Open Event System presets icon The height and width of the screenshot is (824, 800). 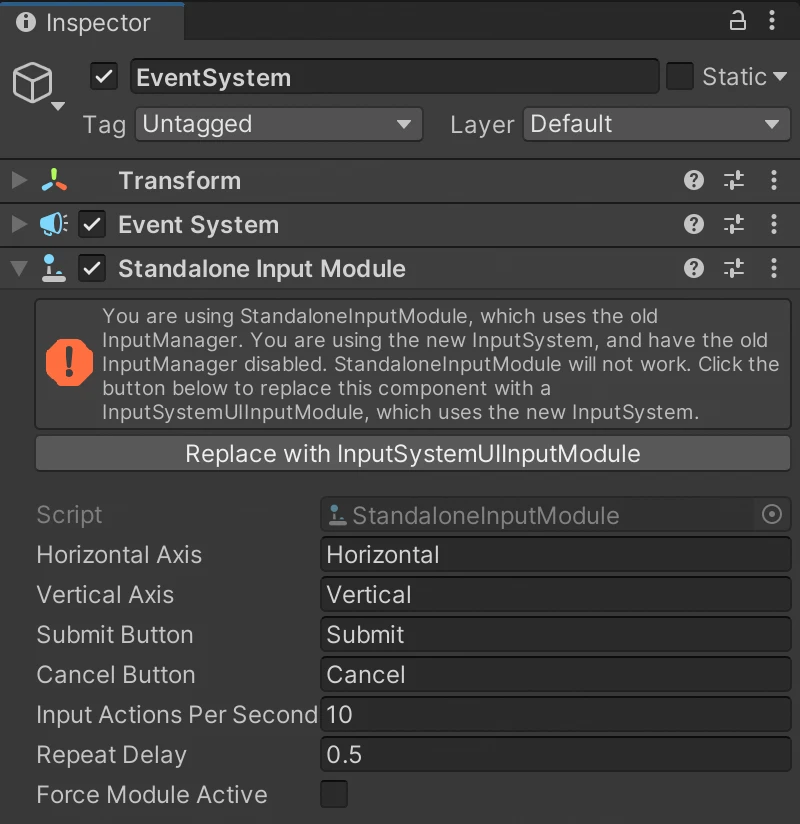click(734, 225)
